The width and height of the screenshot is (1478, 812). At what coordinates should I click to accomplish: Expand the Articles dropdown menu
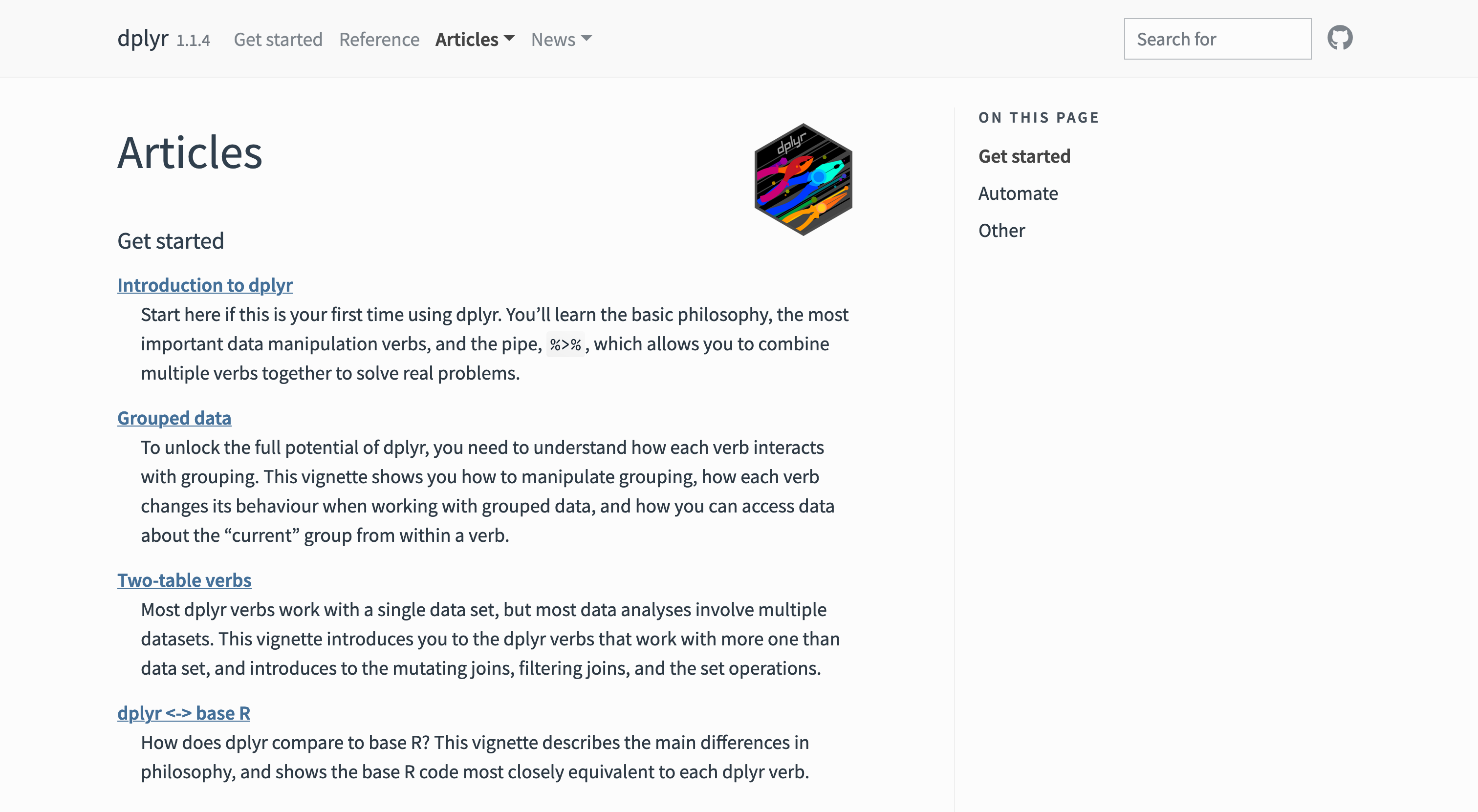point(475,39)
